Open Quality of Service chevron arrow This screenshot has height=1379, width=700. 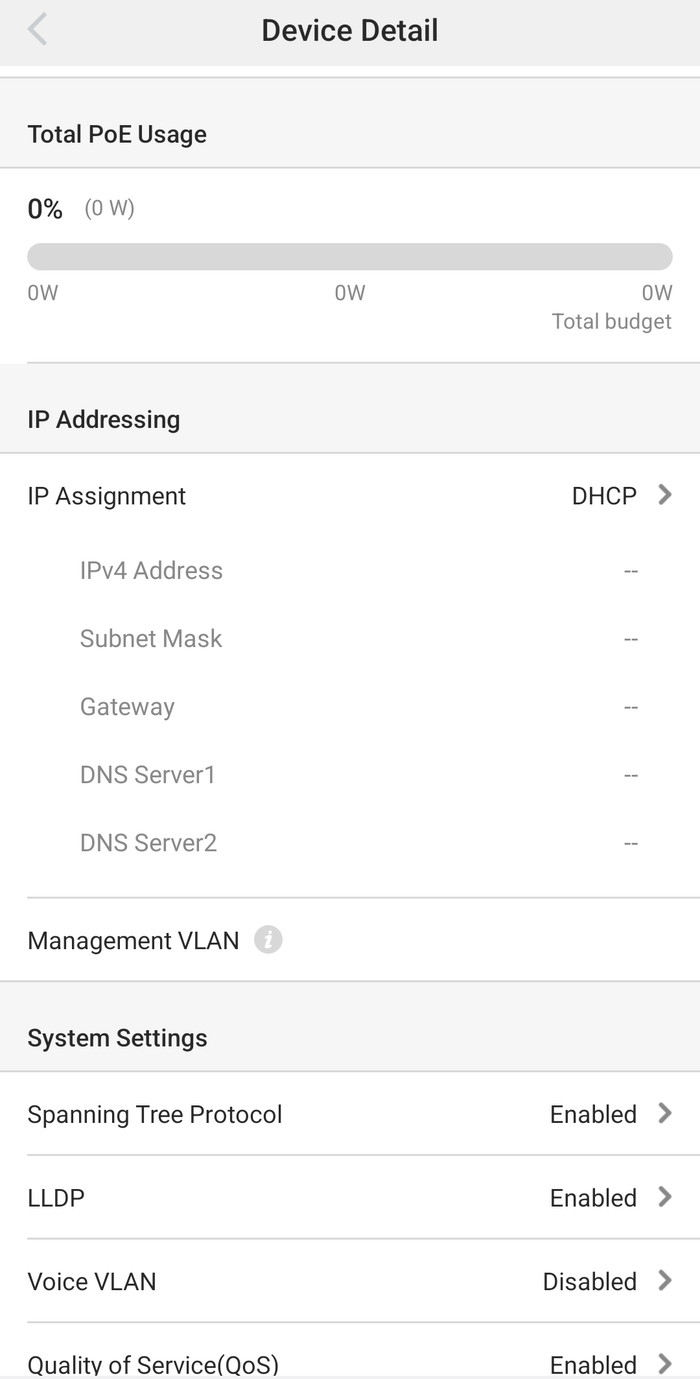664,1363
